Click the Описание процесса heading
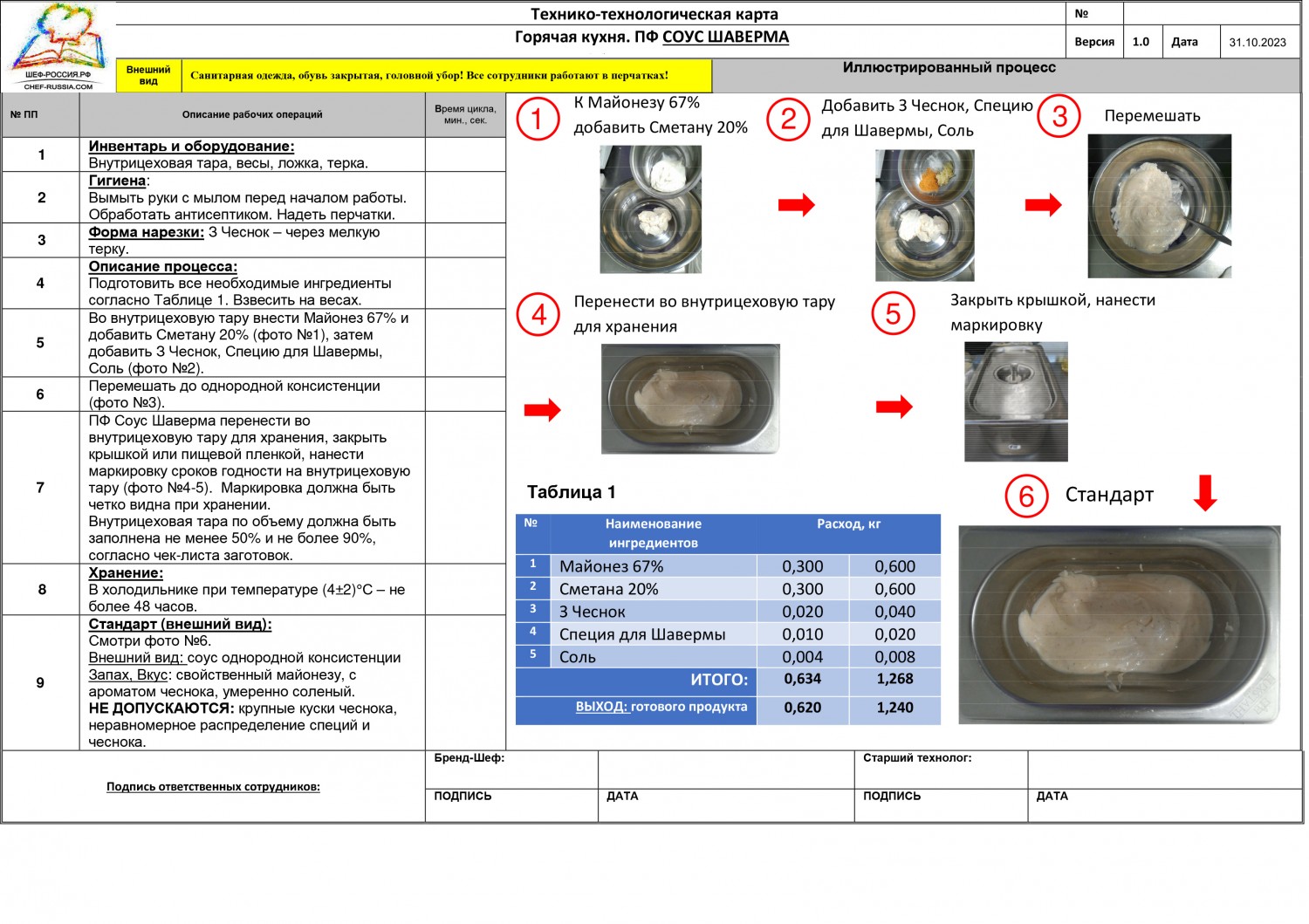This screenshot has height=924, width=1309. point(162,266)
